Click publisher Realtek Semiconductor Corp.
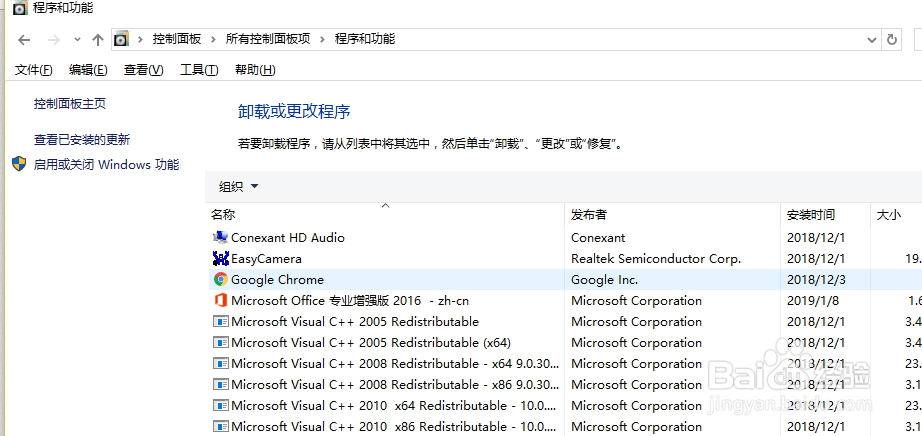Screen dimensions: 922x436 (x=656, y=259)
